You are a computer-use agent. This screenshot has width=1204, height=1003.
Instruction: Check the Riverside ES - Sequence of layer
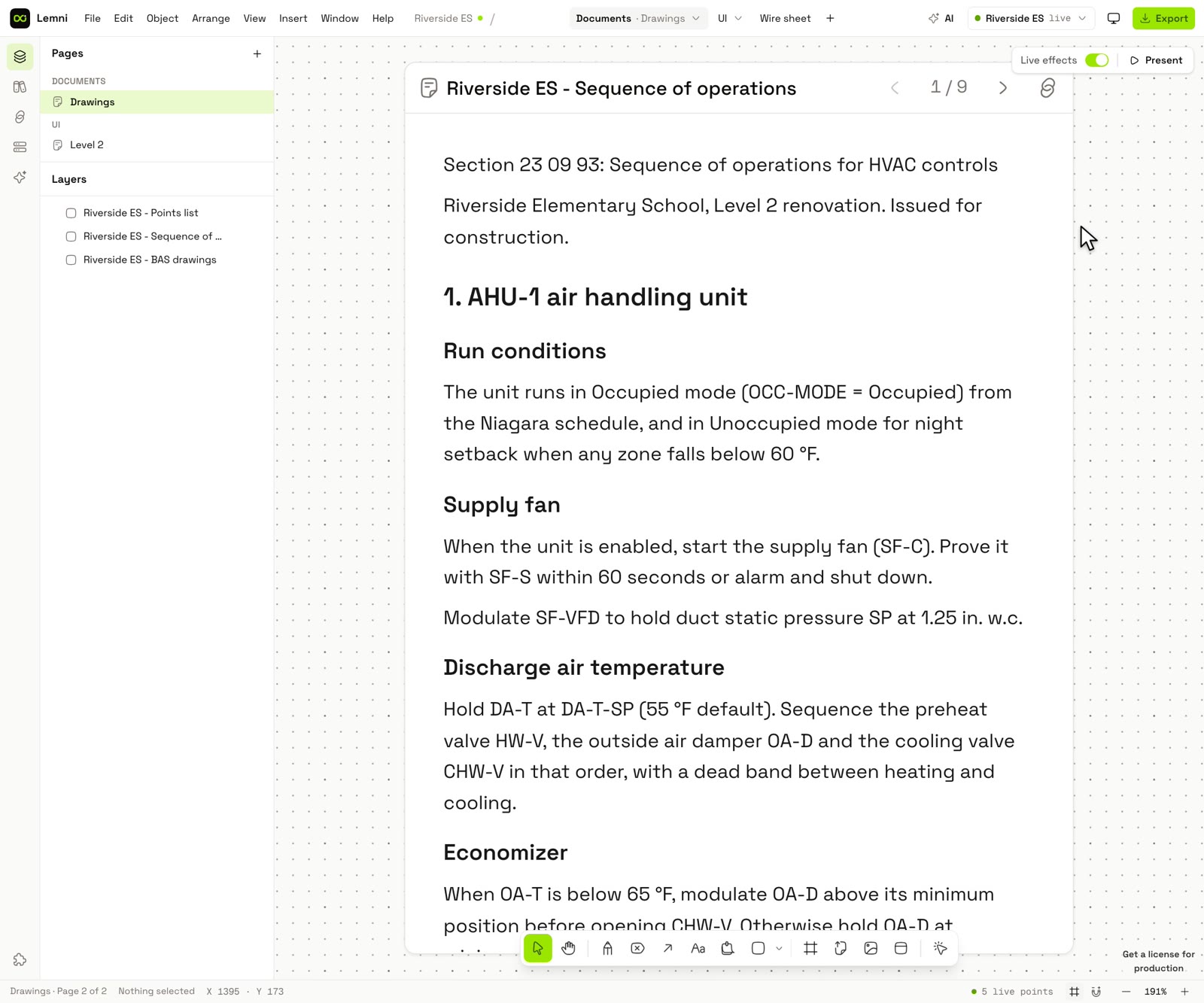pos(71,236)
